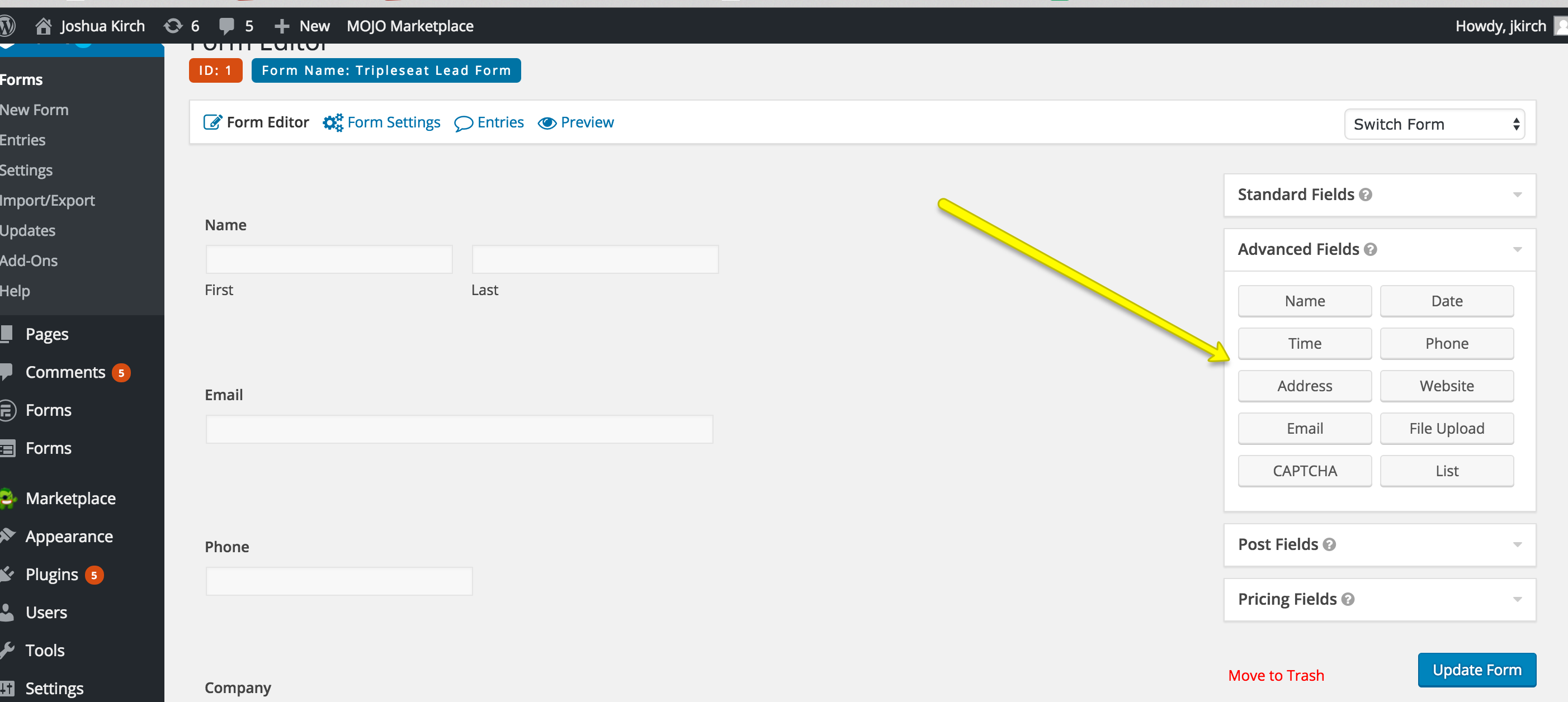Add a CAPTCHA field to the form
The height and width of the screenshot is (702, 1568).
[x=1305, y=470]
